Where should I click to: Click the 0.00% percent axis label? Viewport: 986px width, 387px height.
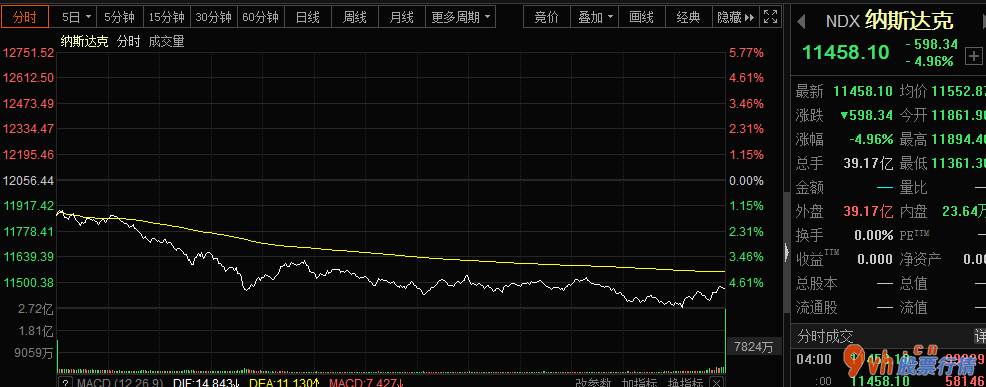tap(746, 180)
